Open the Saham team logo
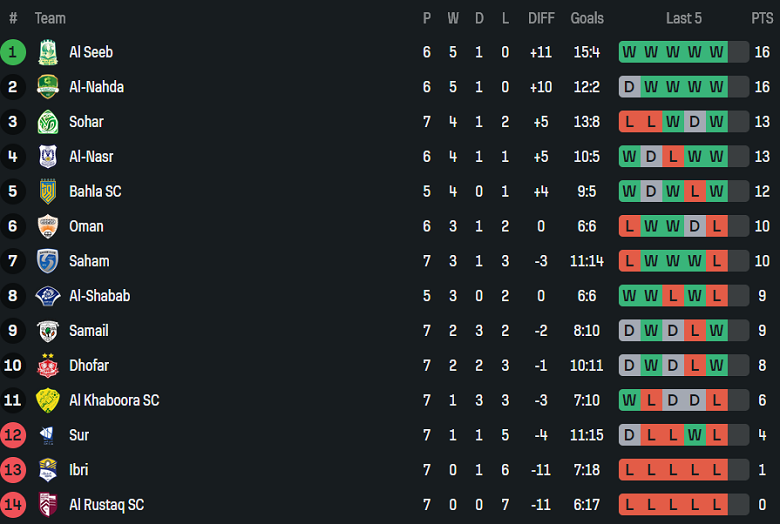 coord(47,261)
